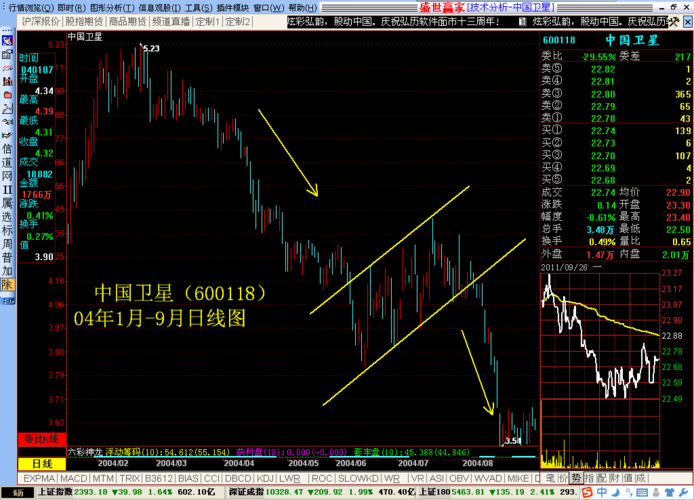Select the MIKE indicator tab

(518, 479)
